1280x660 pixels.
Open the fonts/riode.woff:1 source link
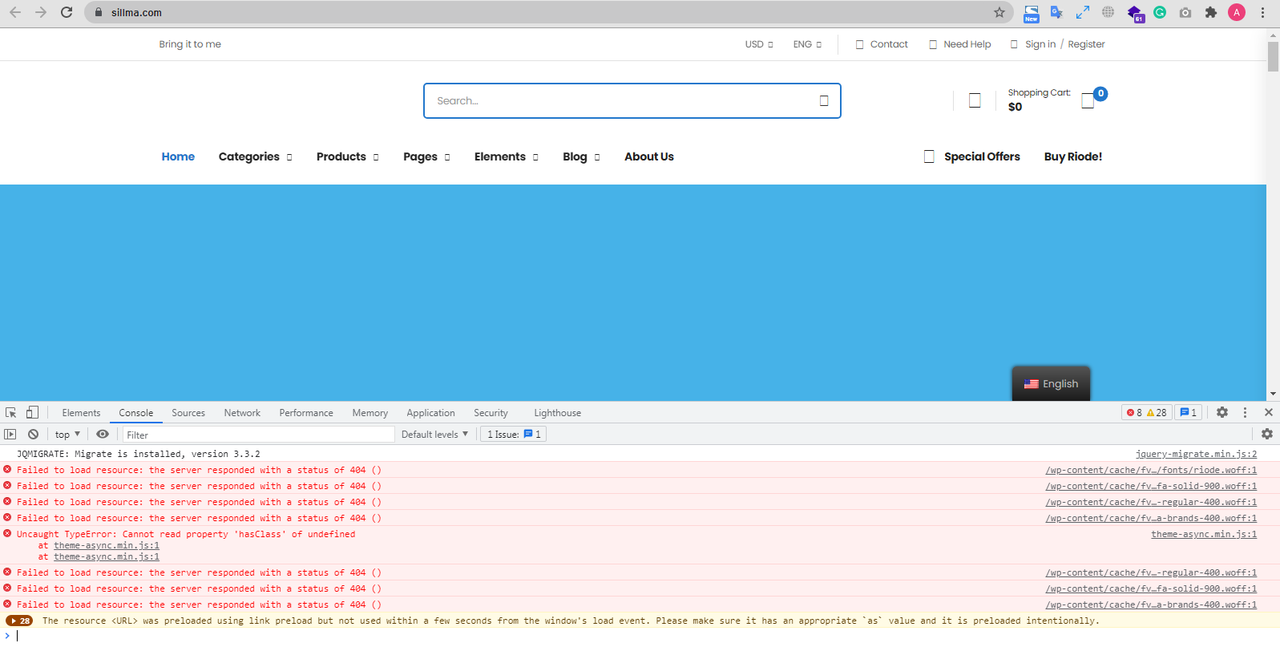coord(1151,470)
